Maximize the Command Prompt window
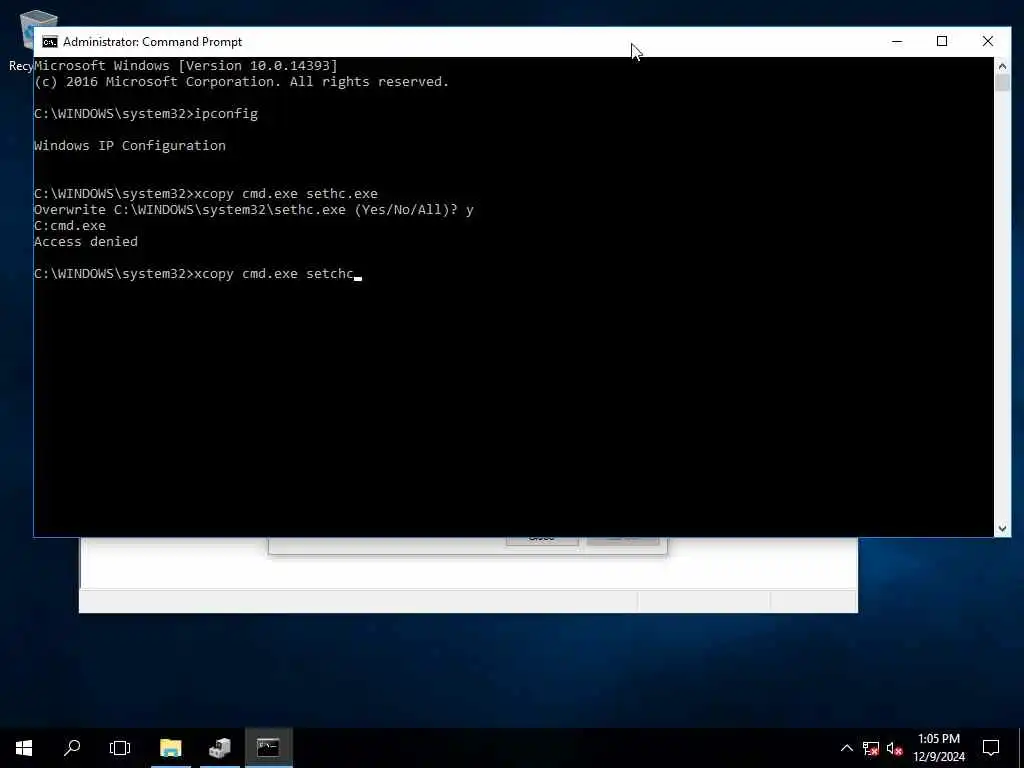1024x768 pixels. (942, 41)
